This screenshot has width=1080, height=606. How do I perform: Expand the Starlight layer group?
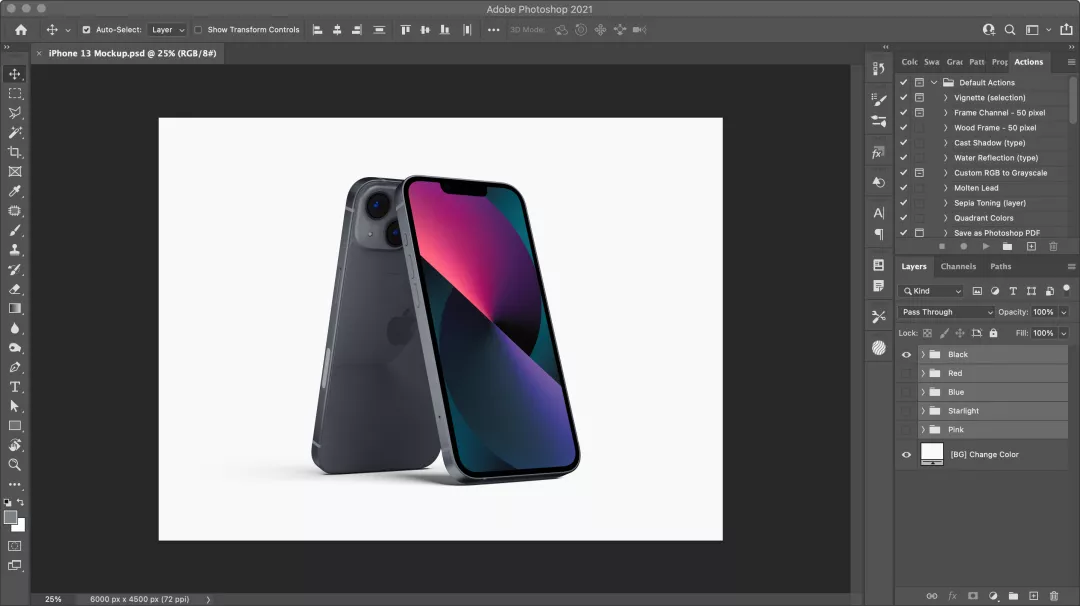(x=923, y=411)
